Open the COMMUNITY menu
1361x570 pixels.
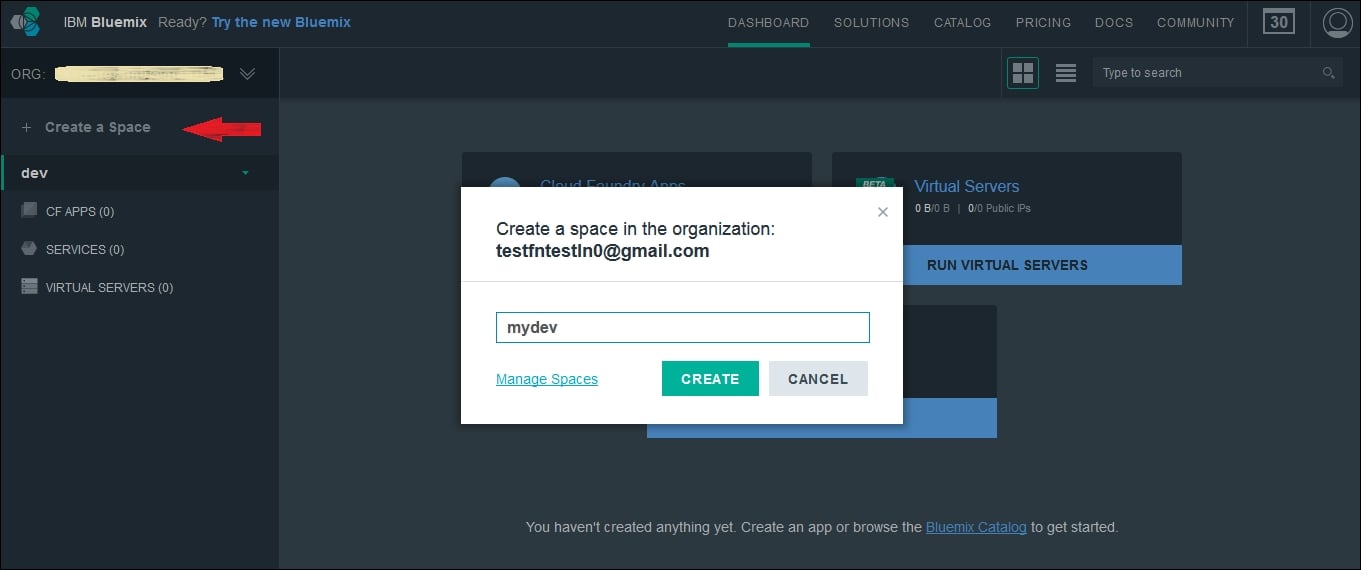point(1194,22)
